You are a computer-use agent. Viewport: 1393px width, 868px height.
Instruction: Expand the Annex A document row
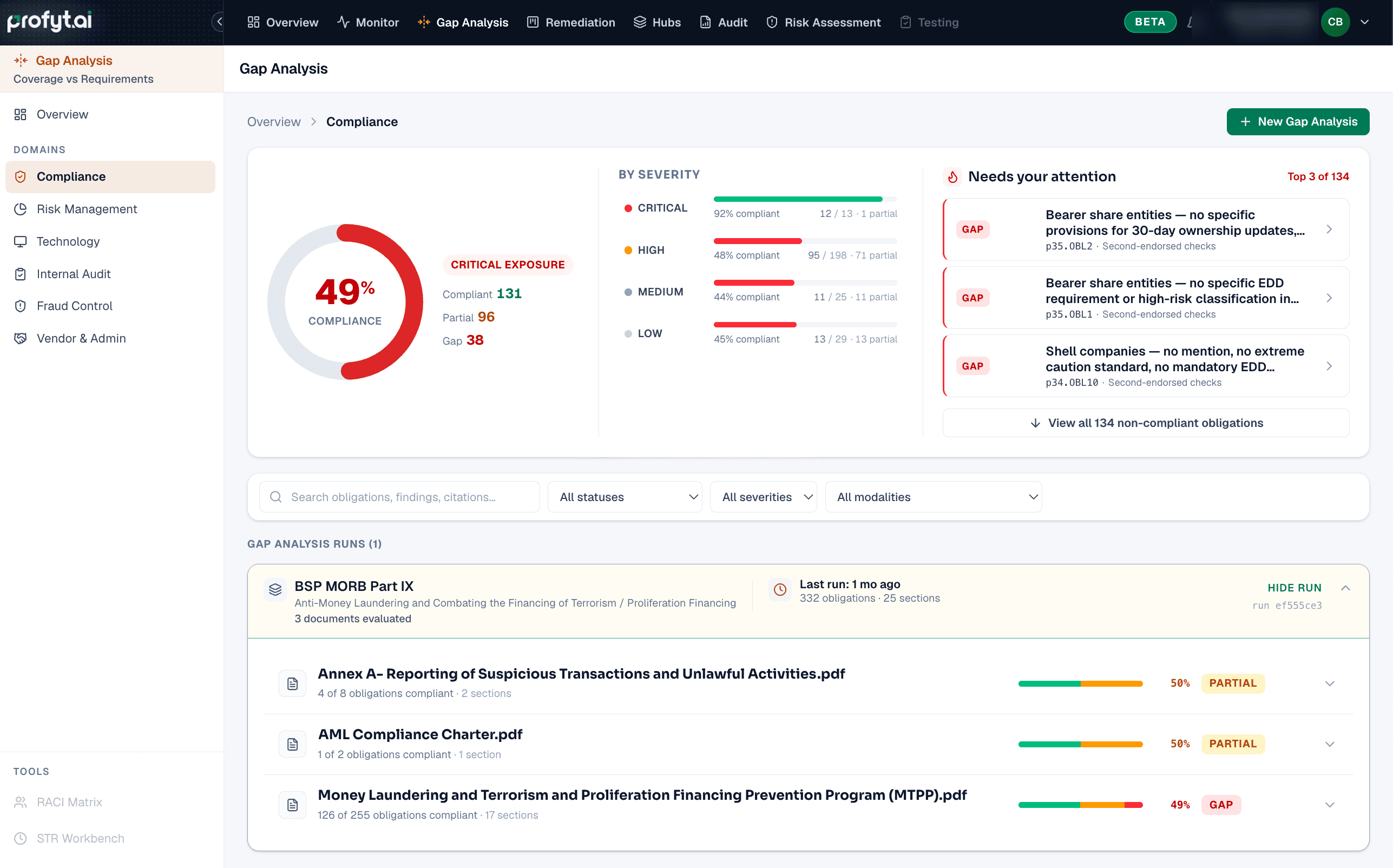(1330, 683)
